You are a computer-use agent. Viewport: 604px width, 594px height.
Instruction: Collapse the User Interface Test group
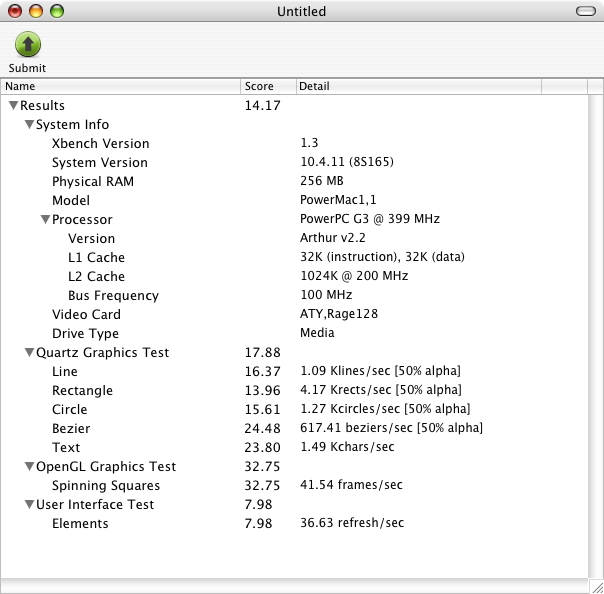[29, 505]
